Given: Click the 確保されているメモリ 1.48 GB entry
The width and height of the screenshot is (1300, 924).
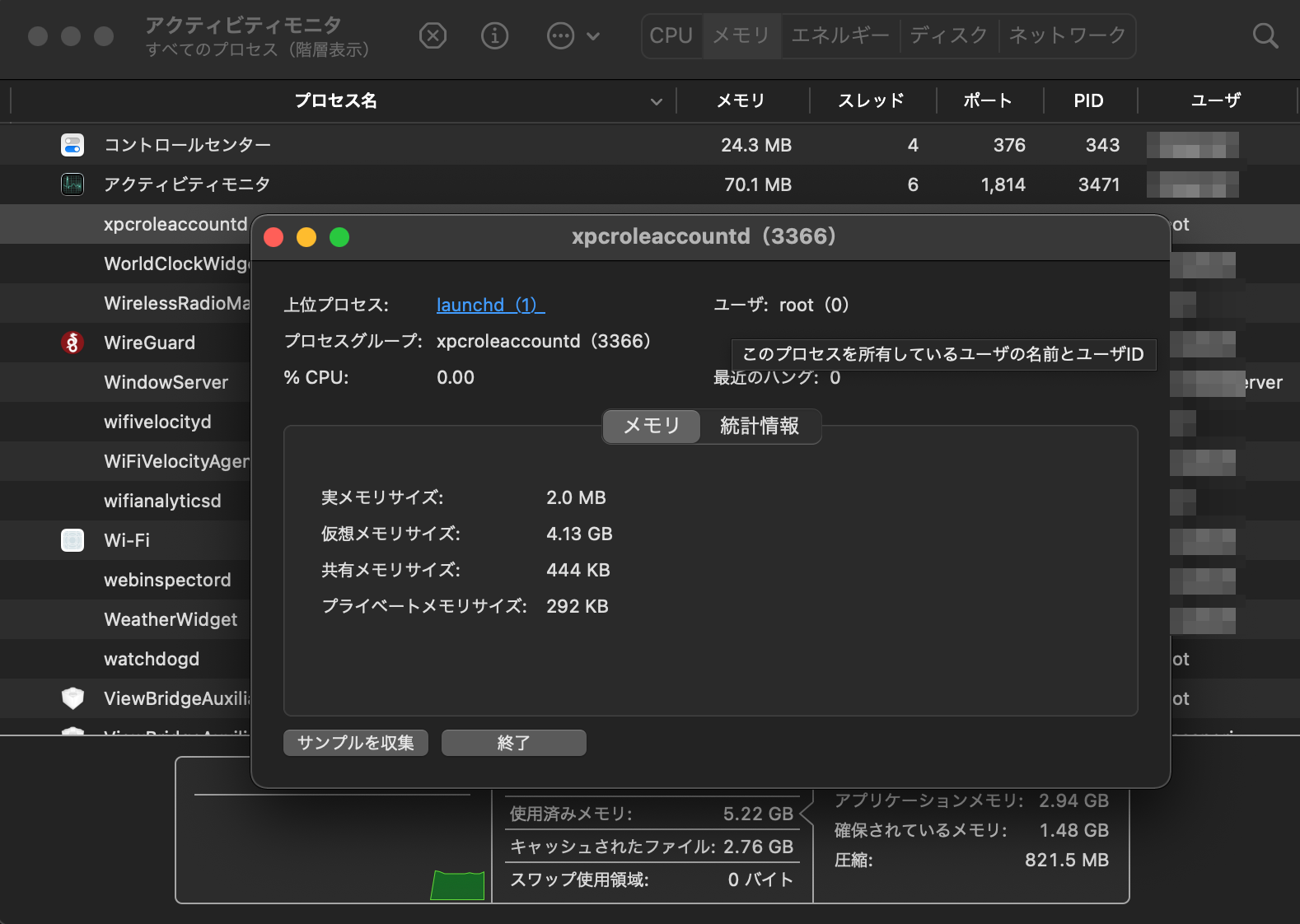Looking at the screenshot, I should [x=971, y=830].
